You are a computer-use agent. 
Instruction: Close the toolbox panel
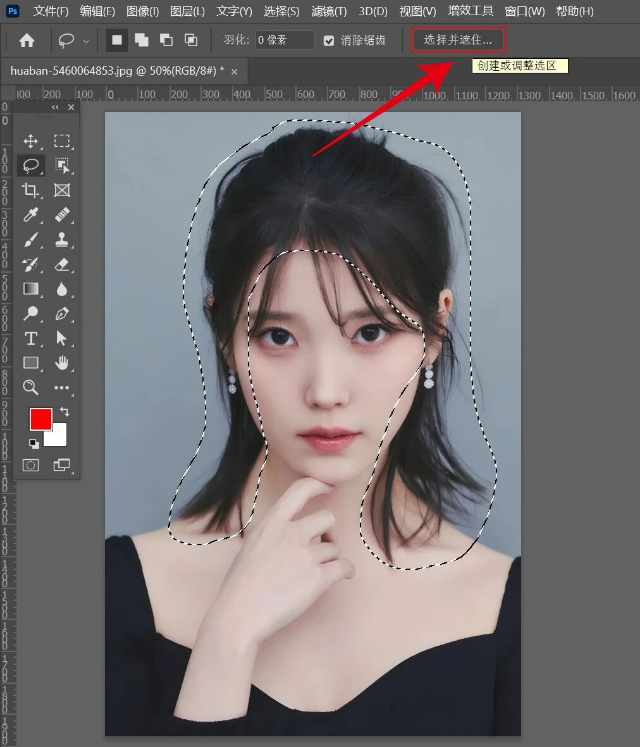pos(71,107)
